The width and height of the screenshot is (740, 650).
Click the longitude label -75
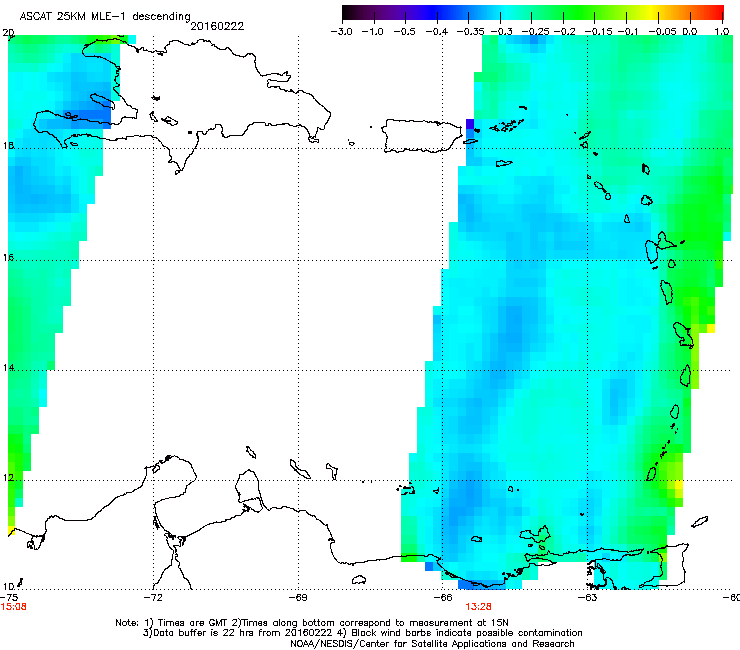pyautogui.click(x=9, y=597)
